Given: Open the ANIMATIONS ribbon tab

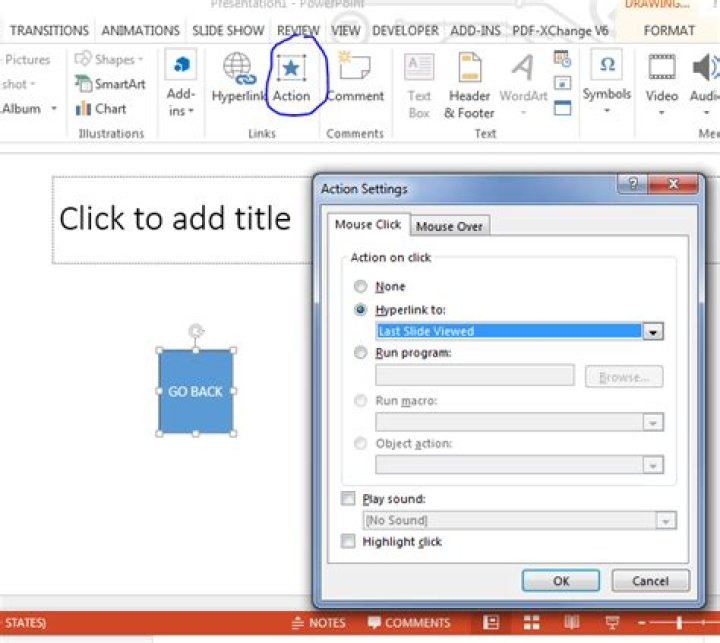Looking at the screenshot, I should coord(140,30).
